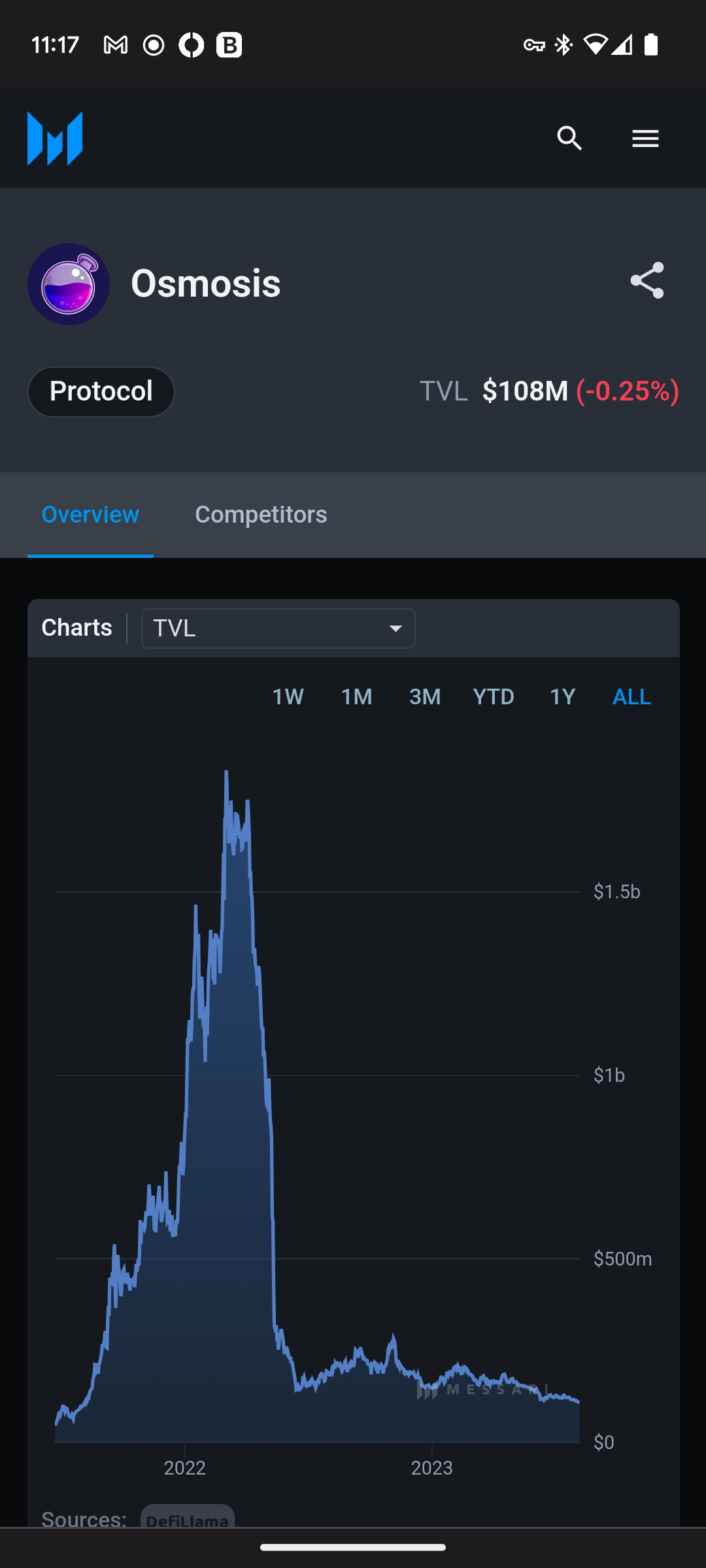Viewport: 706px width, 1568px height.
Task: Select the 1M time range
Action: (357, 697)
